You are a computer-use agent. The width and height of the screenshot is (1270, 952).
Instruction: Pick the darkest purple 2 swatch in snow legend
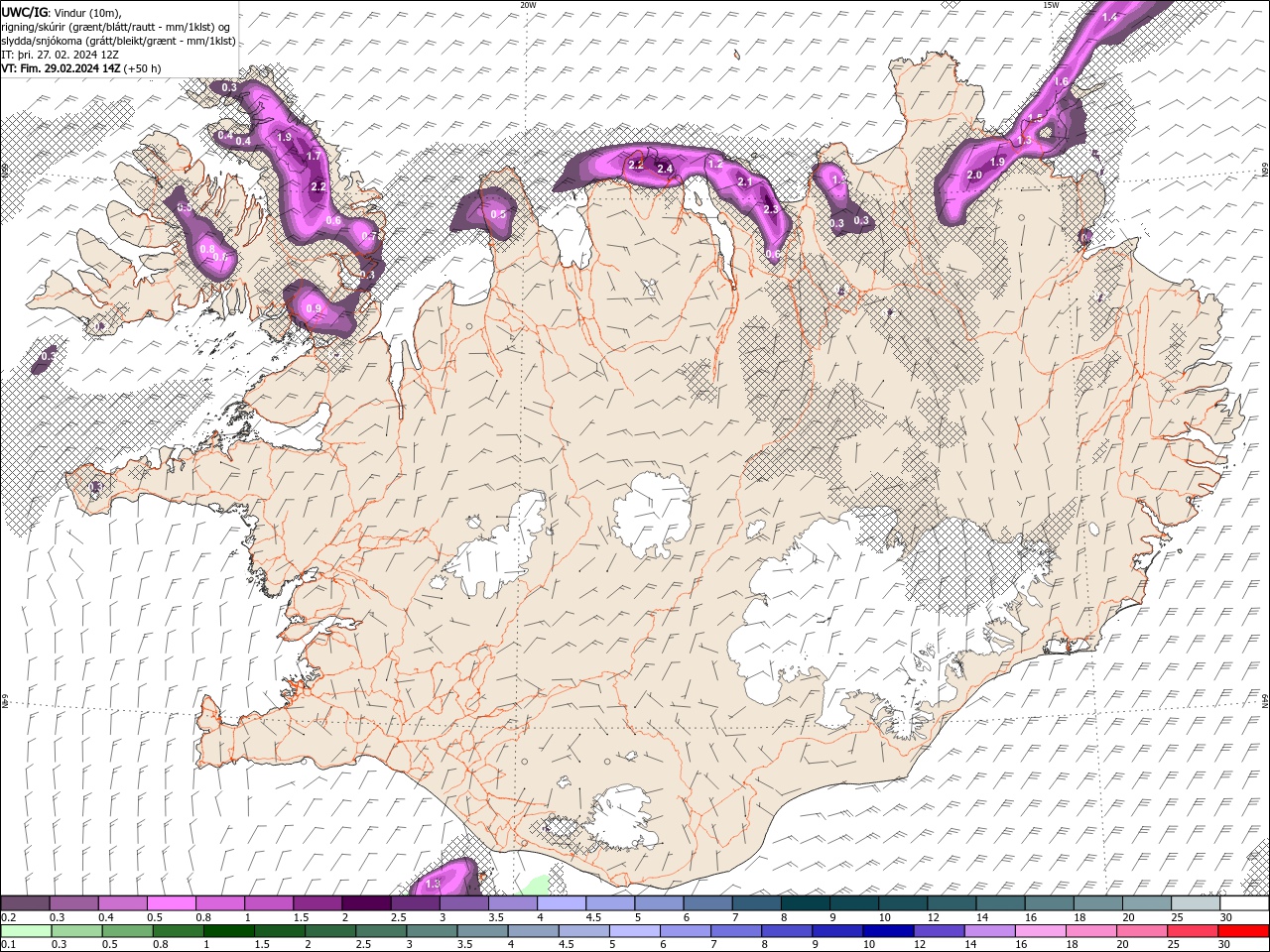[x=366, y=903]
